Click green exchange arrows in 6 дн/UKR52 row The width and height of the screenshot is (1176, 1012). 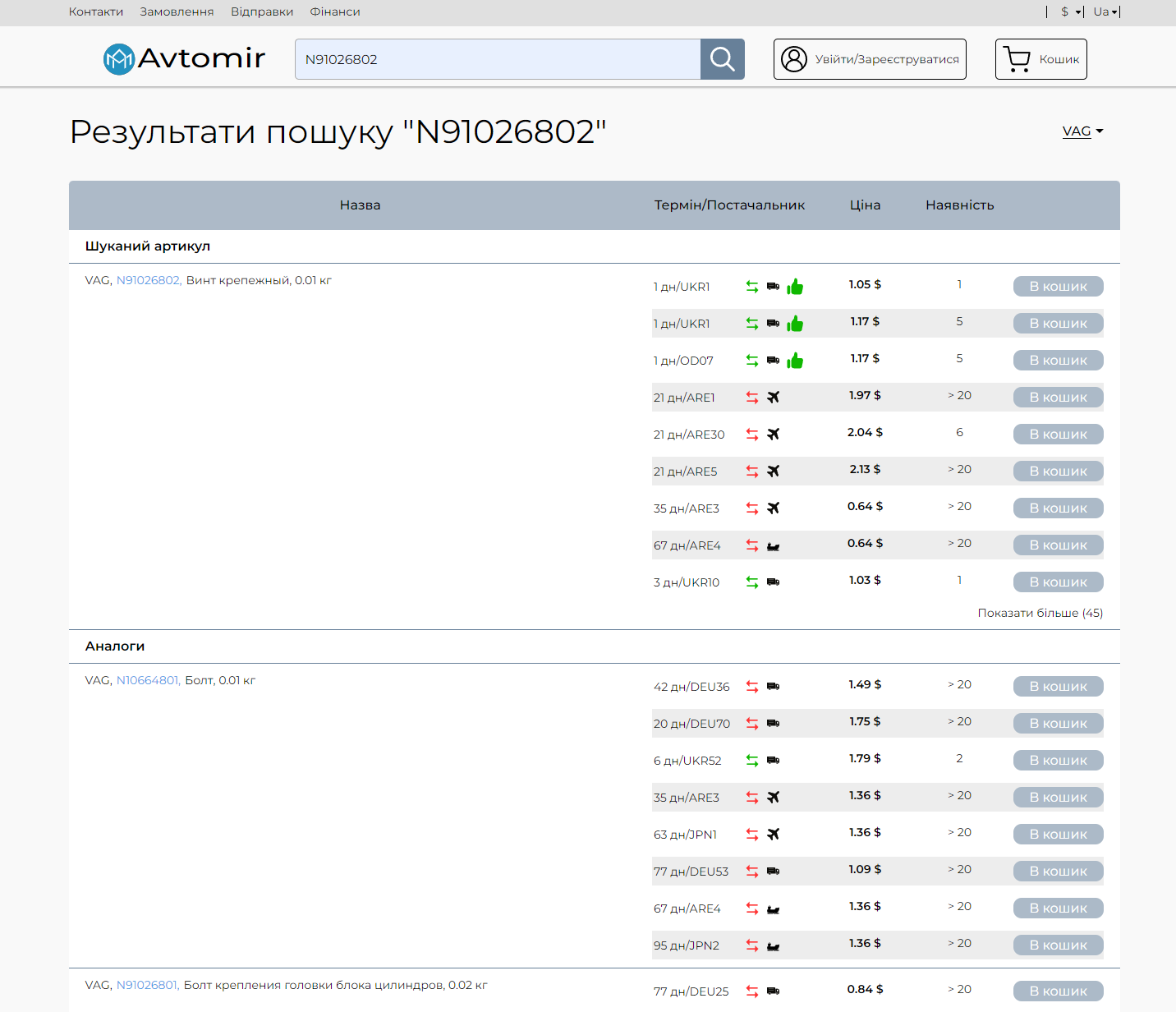pyautogui.click(x=752, y=761)
